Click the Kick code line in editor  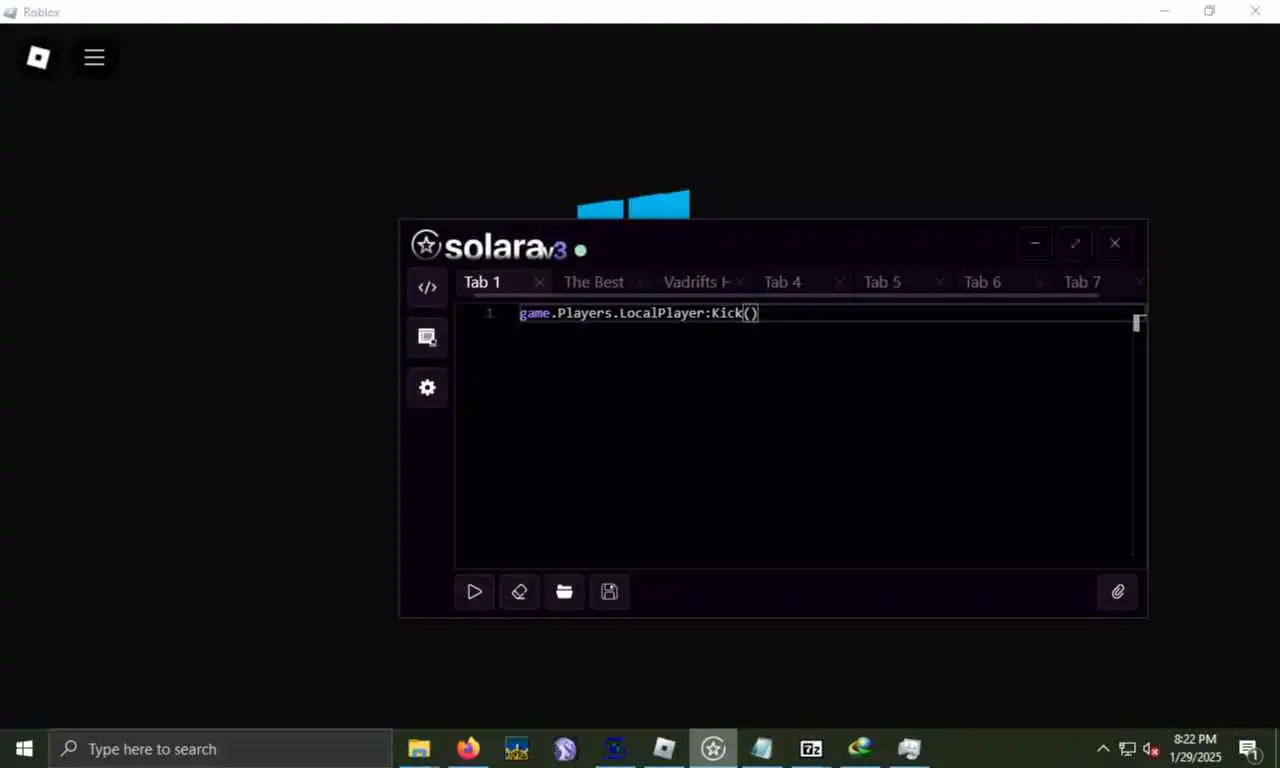point(639,313)
